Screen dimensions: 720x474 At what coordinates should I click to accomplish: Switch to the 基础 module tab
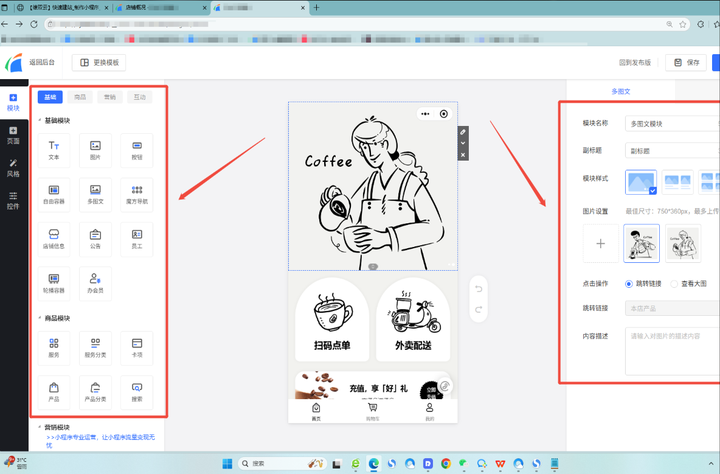coord(50,97)
